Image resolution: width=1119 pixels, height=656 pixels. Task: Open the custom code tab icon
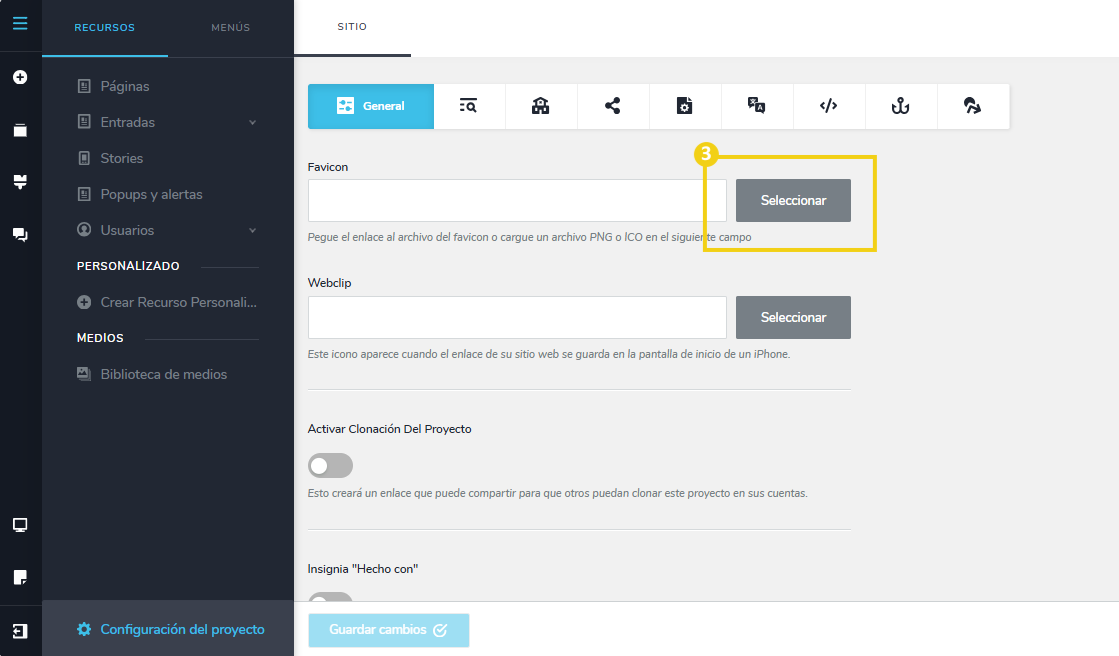coord(829,106)
